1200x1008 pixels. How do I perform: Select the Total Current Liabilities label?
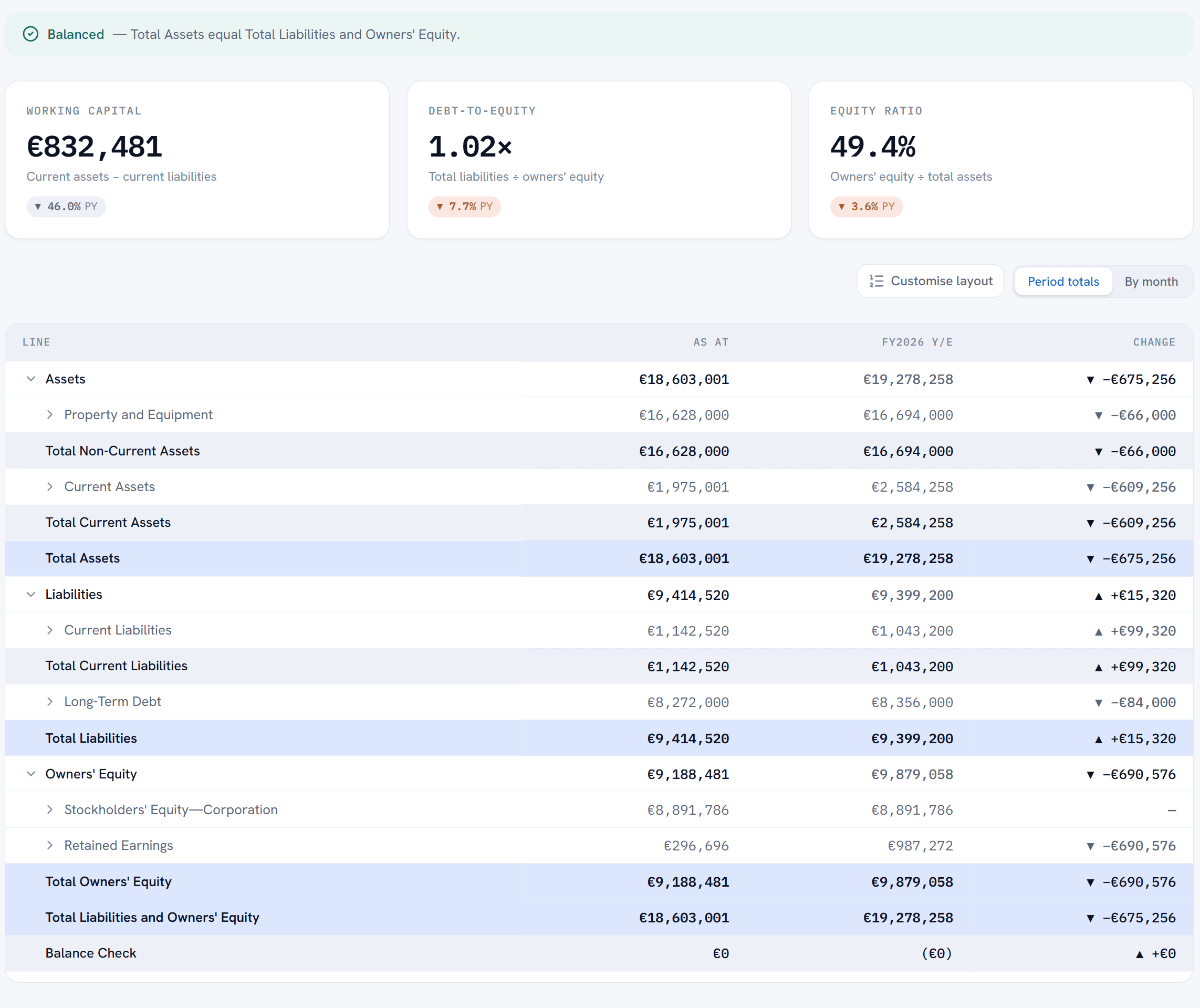[x=117, y=666]
